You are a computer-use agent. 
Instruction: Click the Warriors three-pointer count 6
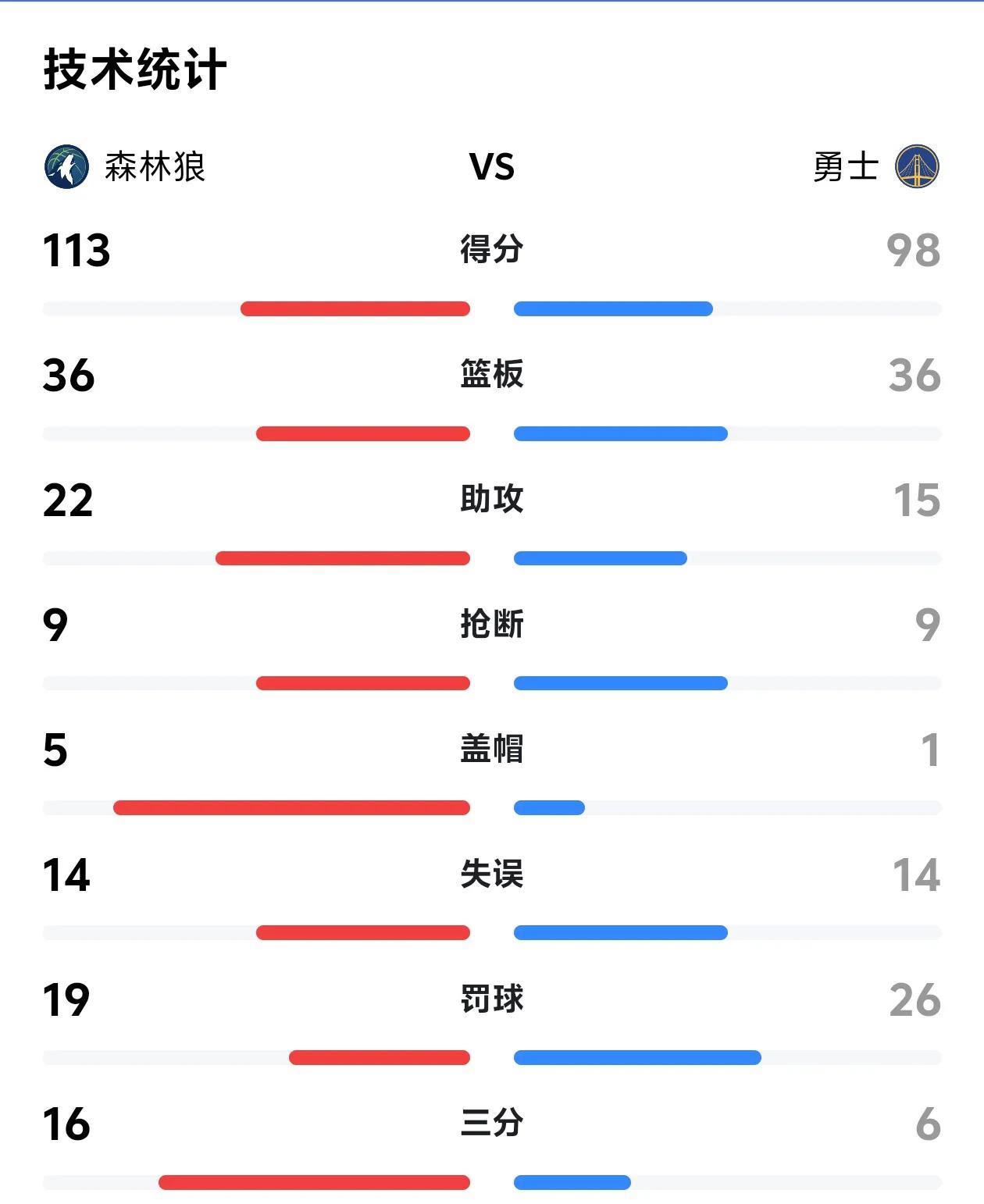(929, 1124)
